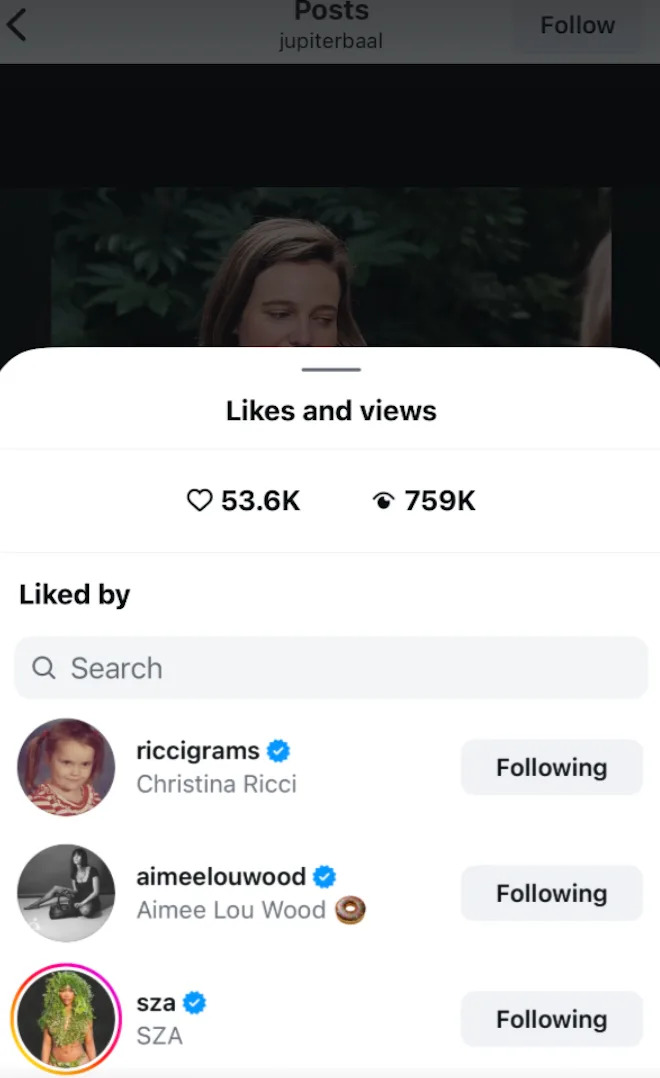Toggle Following for sza

pyautogui.click(x=551, y=1019)
